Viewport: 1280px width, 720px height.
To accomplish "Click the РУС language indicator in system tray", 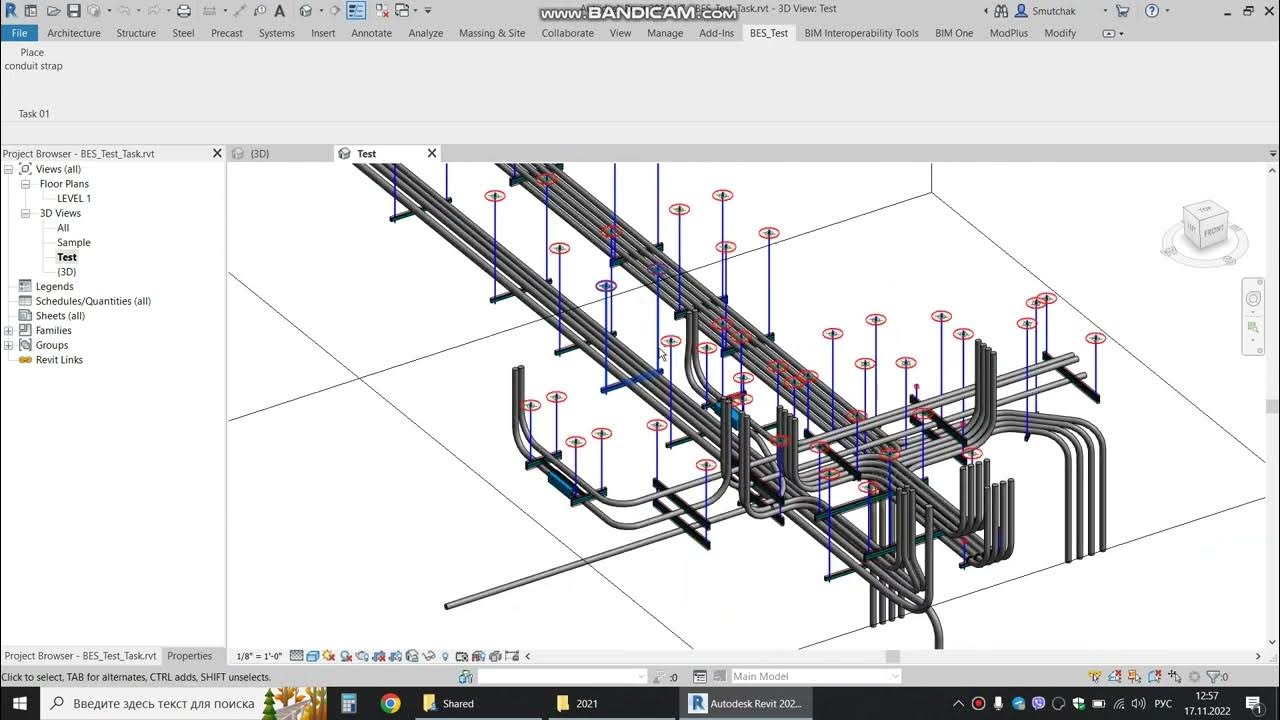I will click(1163, 703).
